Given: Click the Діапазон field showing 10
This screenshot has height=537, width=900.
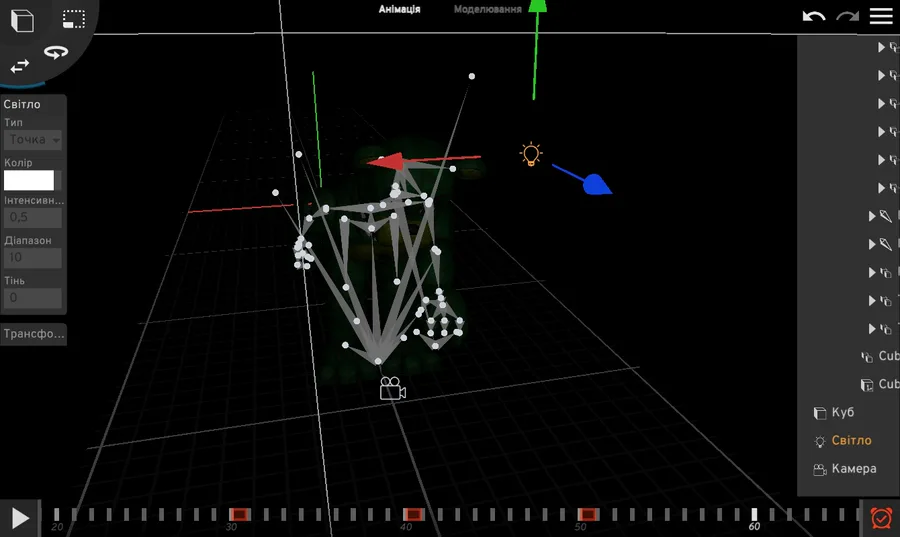Looking at the screenshot, I should (33, 258).
